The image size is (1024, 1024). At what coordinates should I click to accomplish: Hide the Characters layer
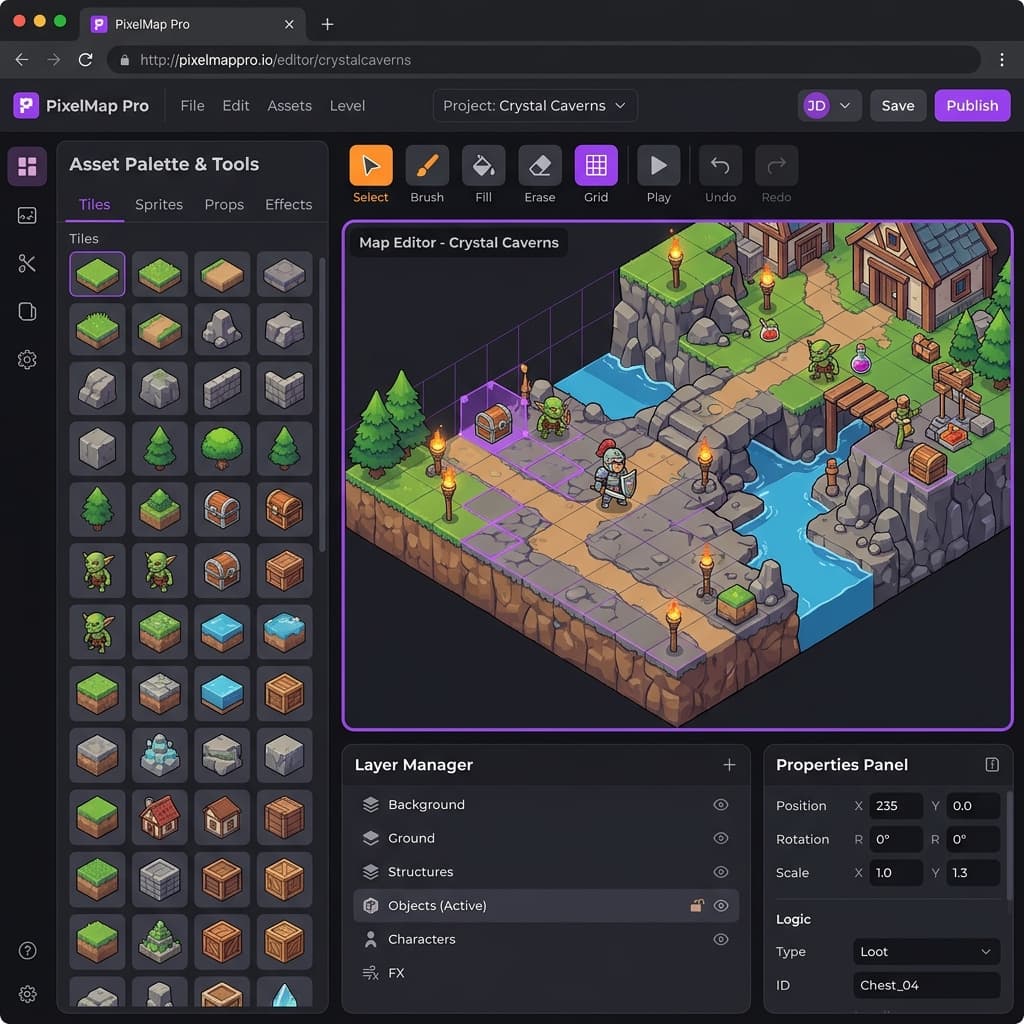[720, 939]
